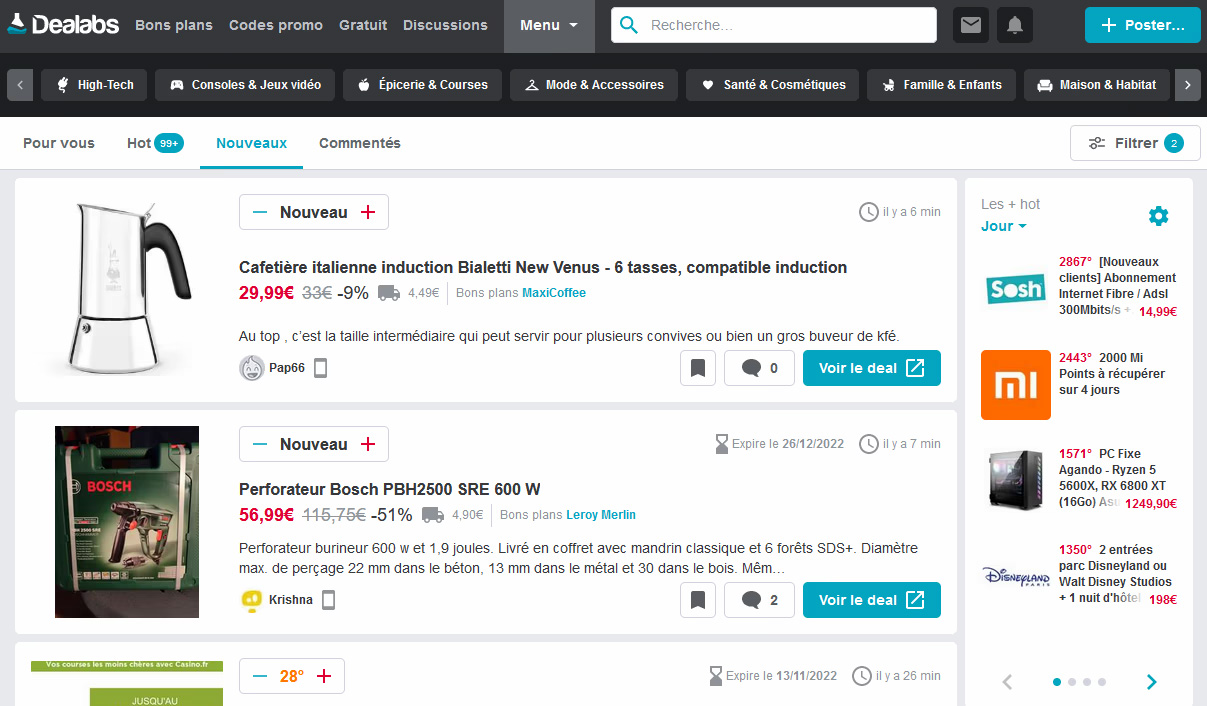The width and height of the screenshot is (1207, 706).
Task: Open the Bialetti New Venus deal title
Action: pyautogui.click(x=543, y=267)
